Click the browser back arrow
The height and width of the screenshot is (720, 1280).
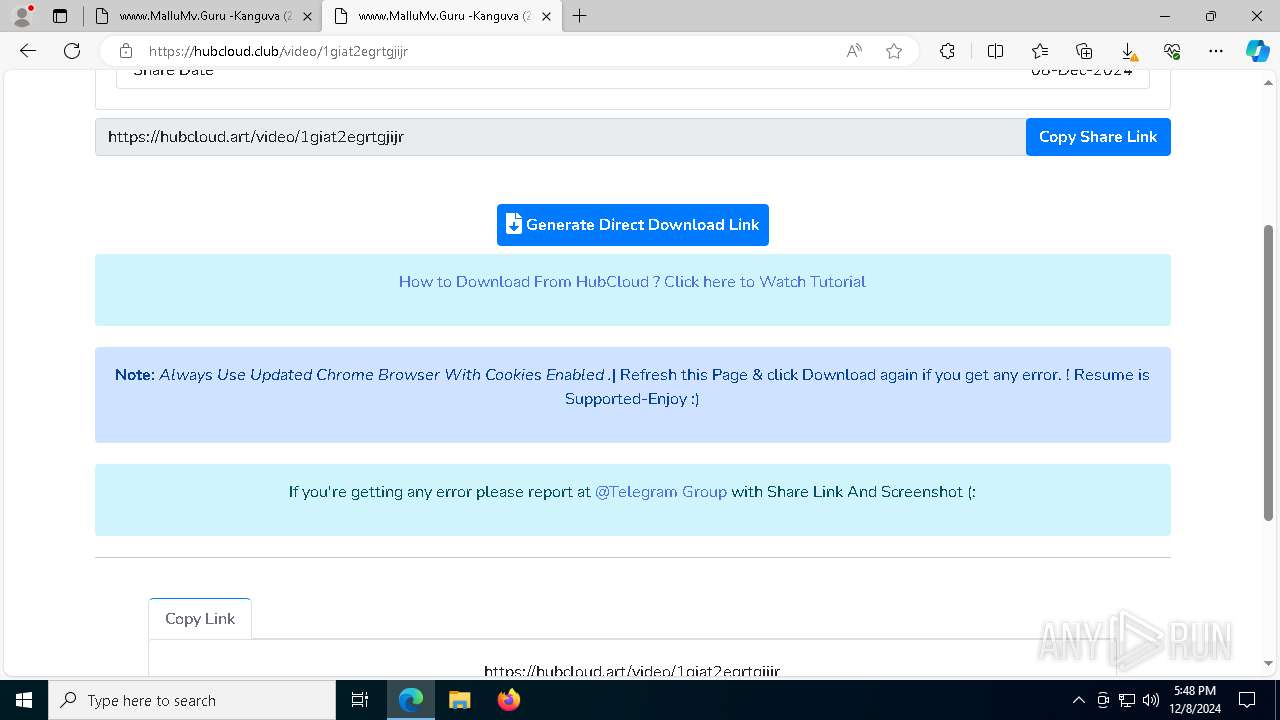[x=28, y=51]
